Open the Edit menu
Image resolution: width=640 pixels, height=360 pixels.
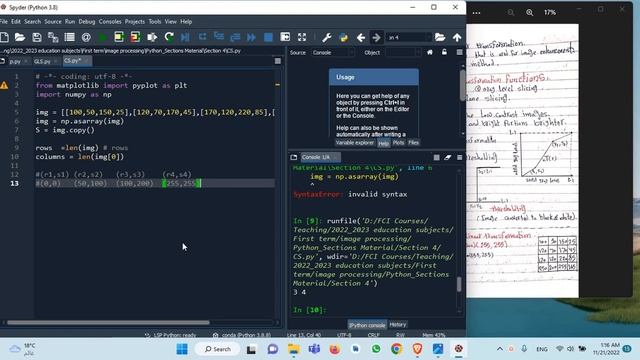(x=16, y=22)
